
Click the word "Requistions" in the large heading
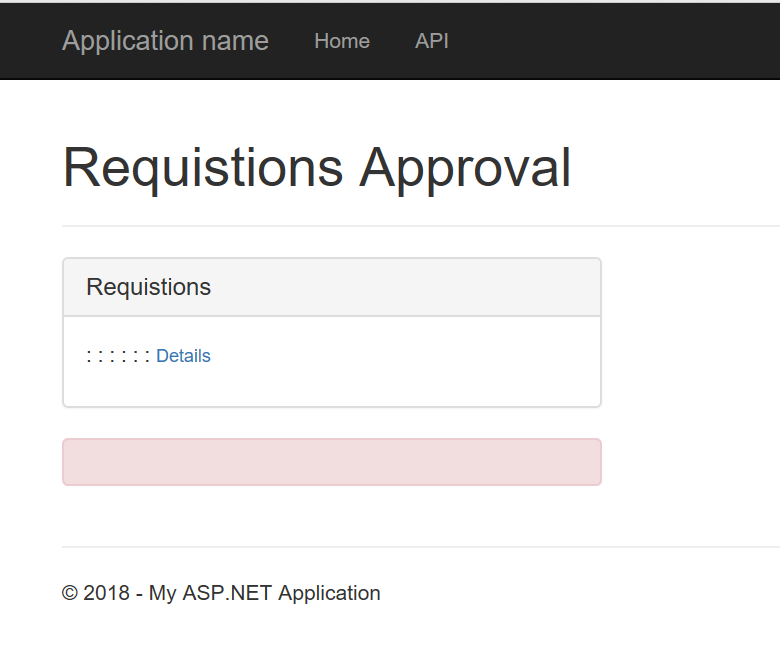click(x=203, y=169)
